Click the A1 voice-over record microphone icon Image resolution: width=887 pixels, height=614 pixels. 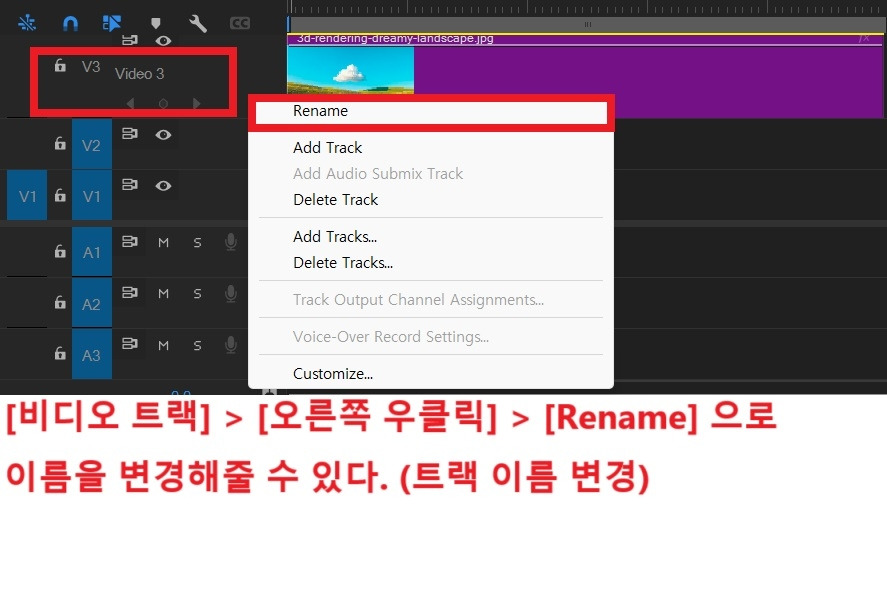[231, 242]
